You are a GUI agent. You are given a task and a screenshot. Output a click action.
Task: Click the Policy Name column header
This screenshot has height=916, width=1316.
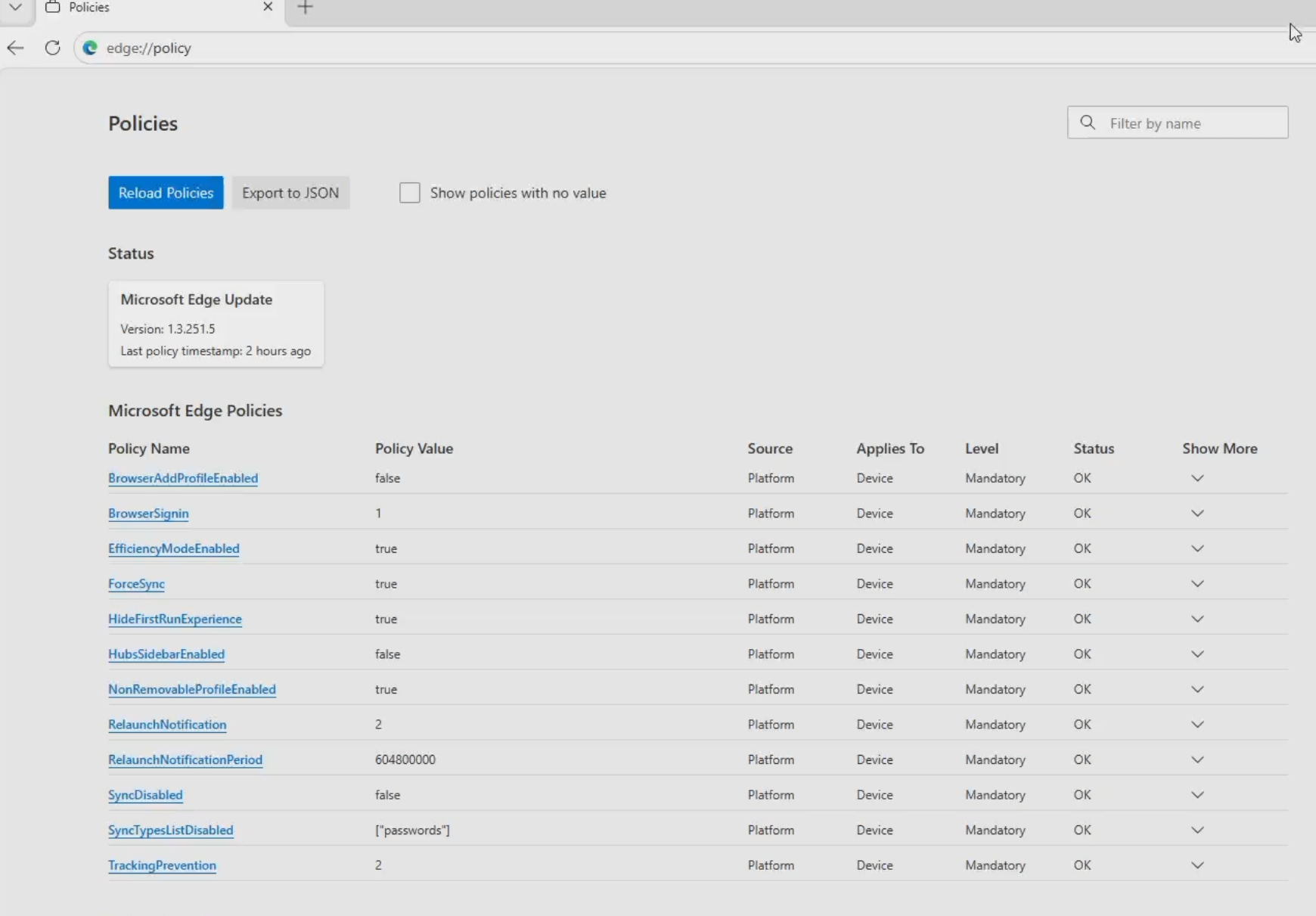[x=149, y=449]
